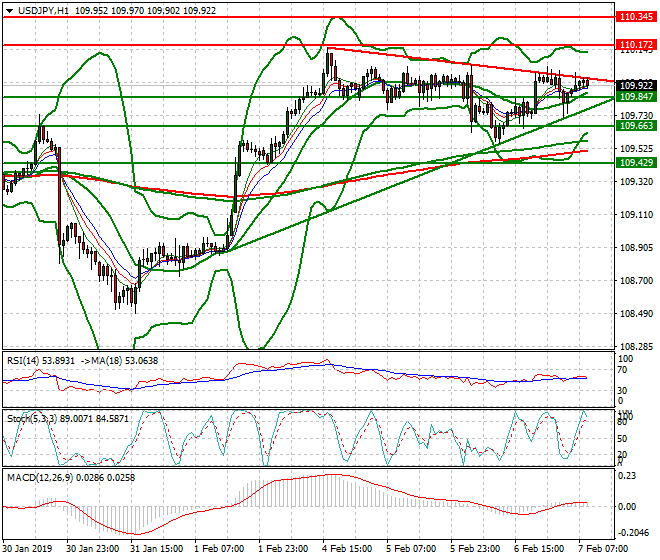
Task: Select the 5 Feb 23:00 time axis label
Action: pos(474,549)
